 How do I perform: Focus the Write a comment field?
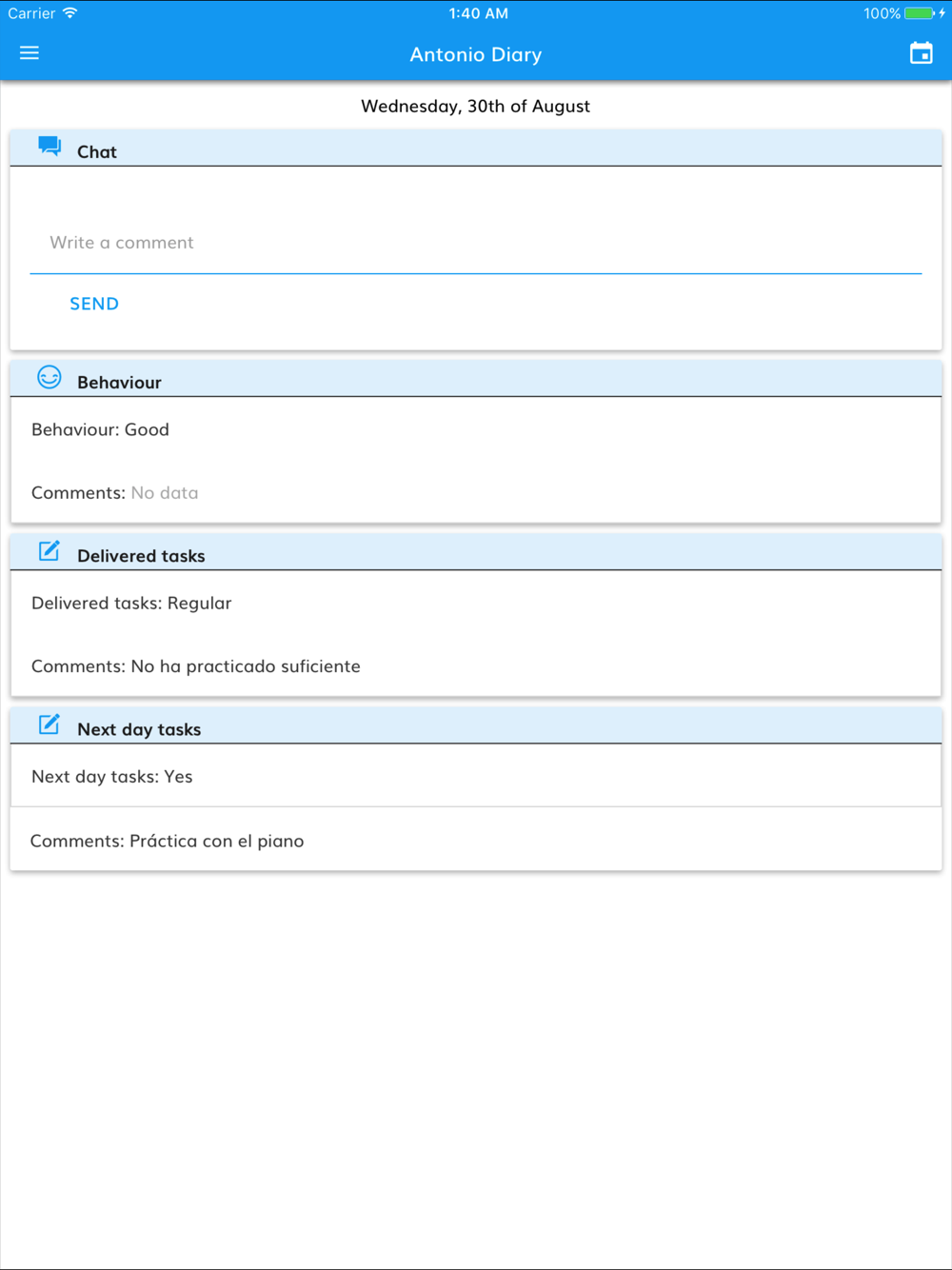(476, 243)
